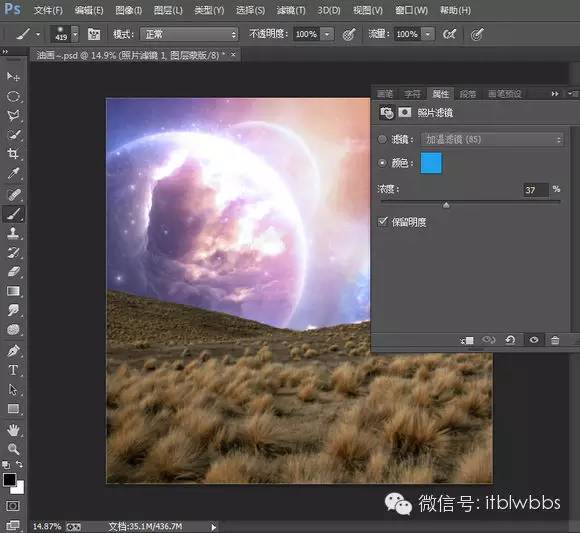Select the Zoom tool

tap(13, 449)
